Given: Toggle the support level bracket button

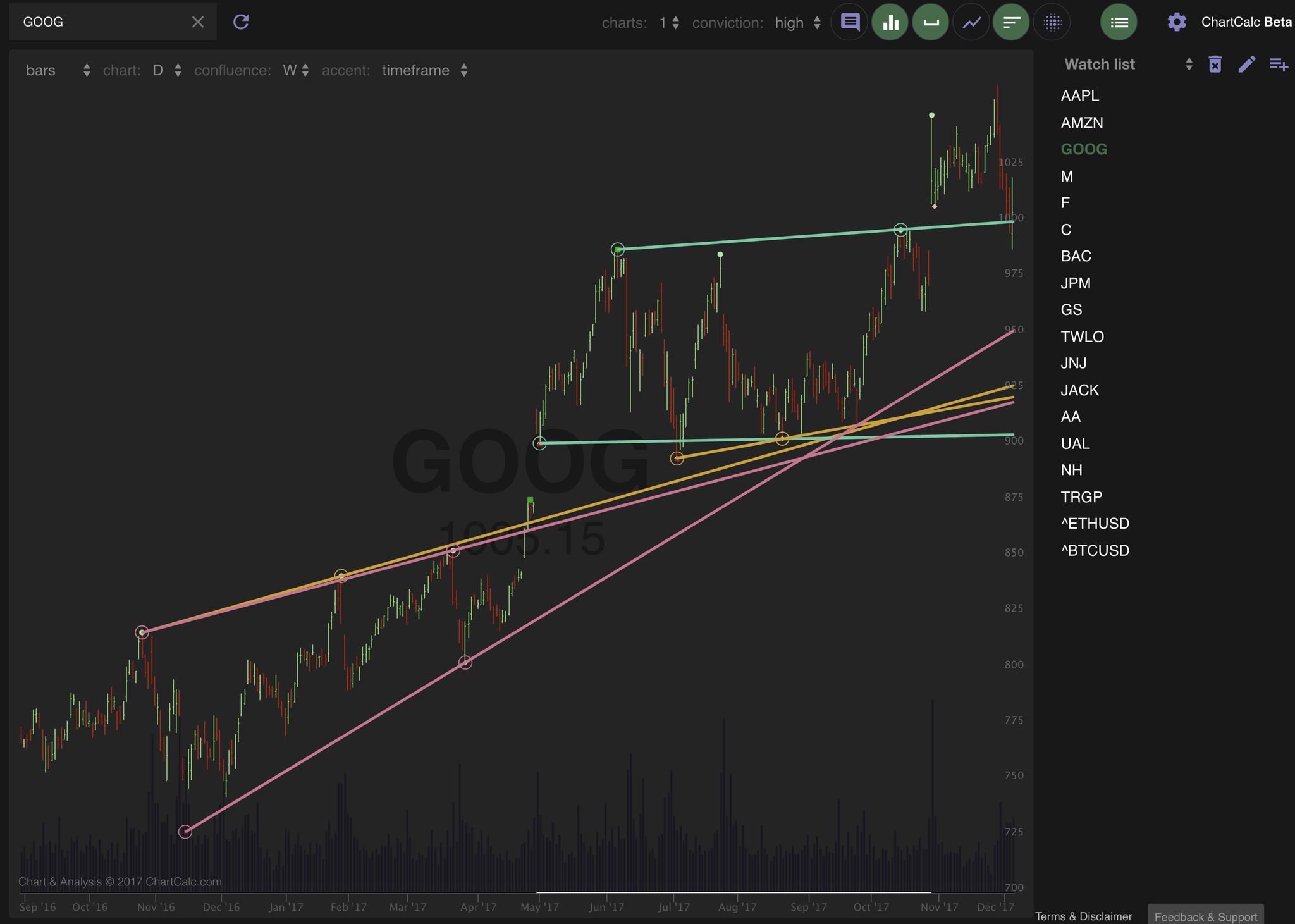Looking at the screenshot, I should 931,23.
